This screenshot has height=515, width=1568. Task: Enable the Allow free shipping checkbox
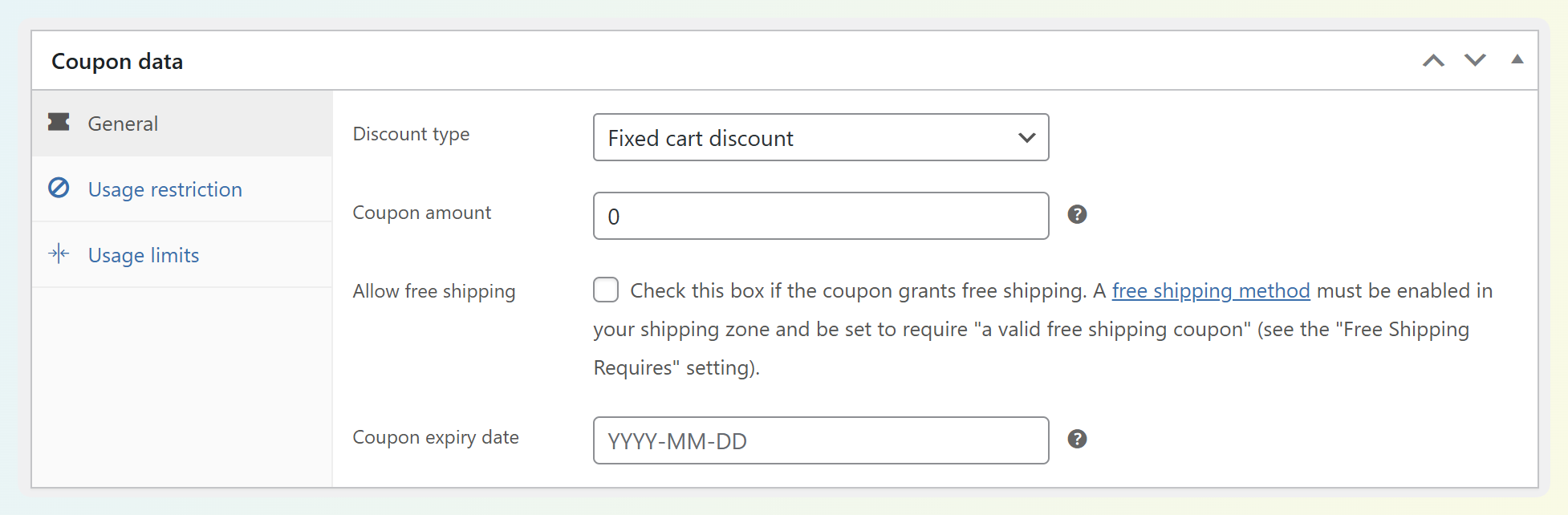[606, 290]
